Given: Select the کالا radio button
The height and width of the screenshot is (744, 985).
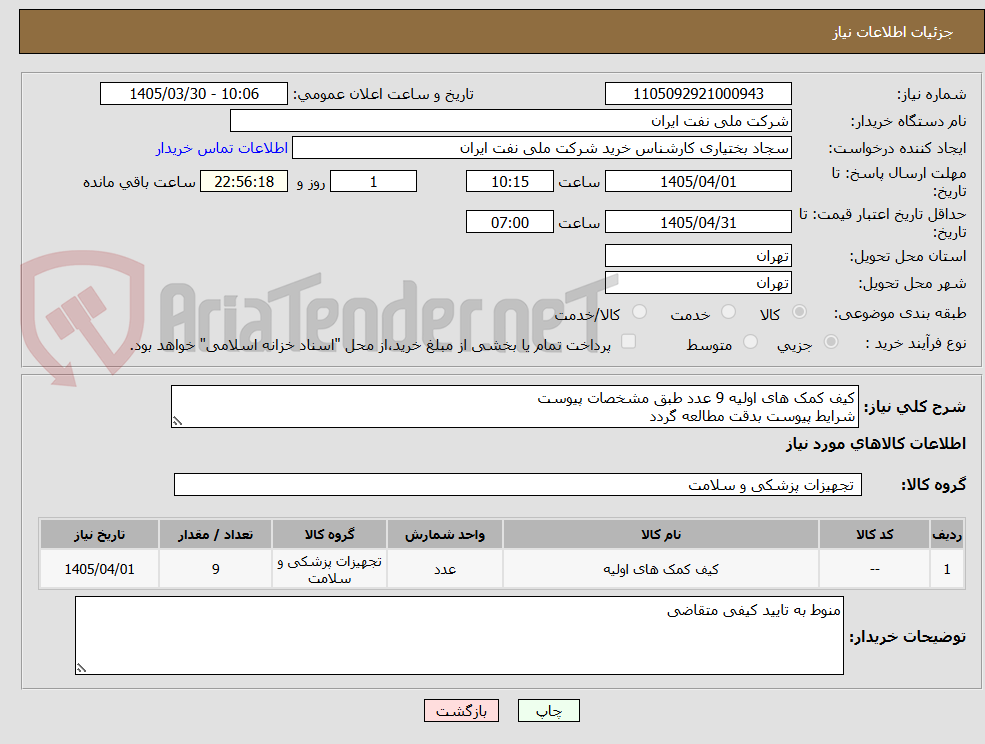Looking at the screenshot, I should (x=800, y=312).
